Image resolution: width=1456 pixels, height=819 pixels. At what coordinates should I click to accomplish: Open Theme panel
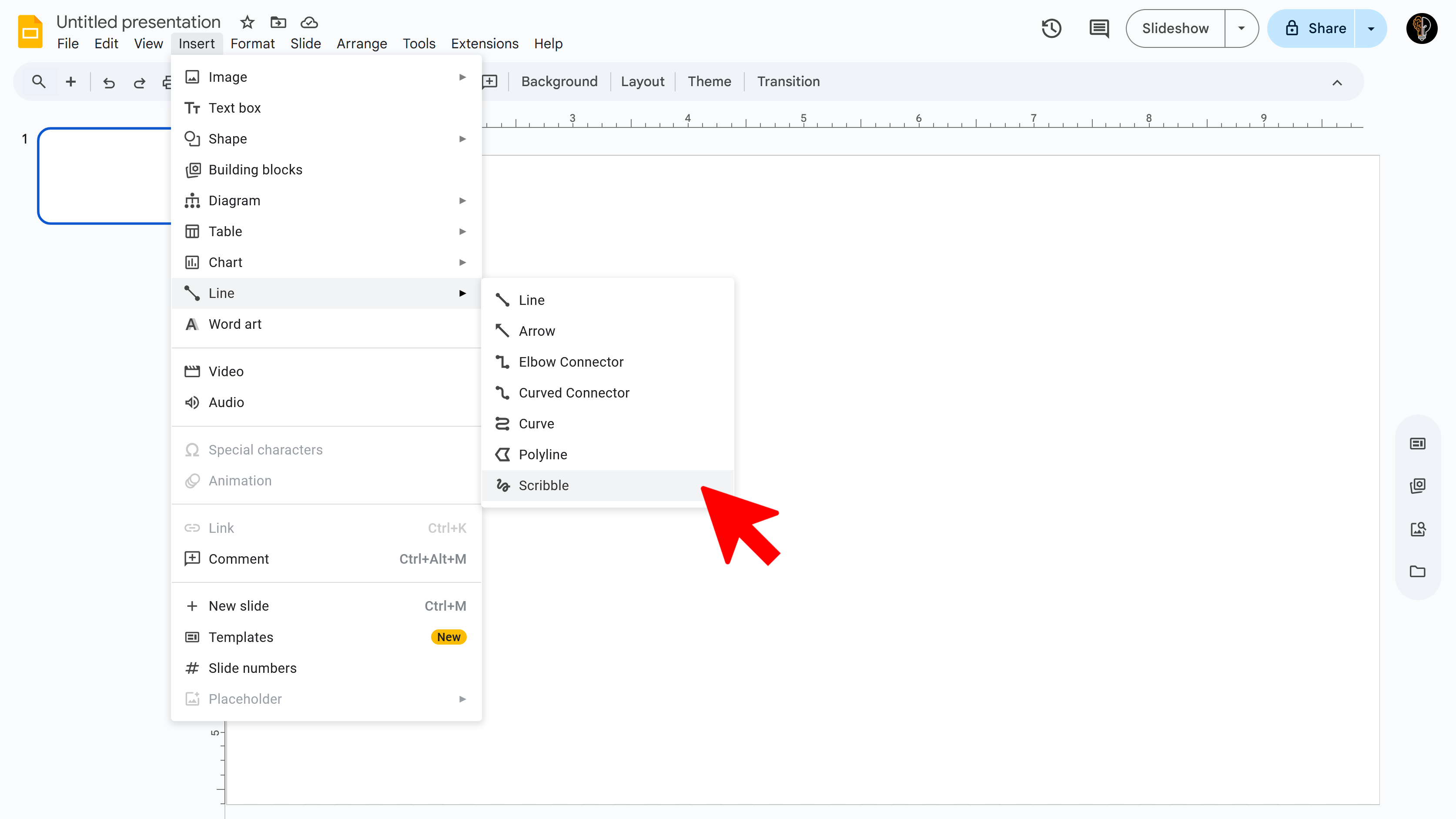tap(709, 81)
